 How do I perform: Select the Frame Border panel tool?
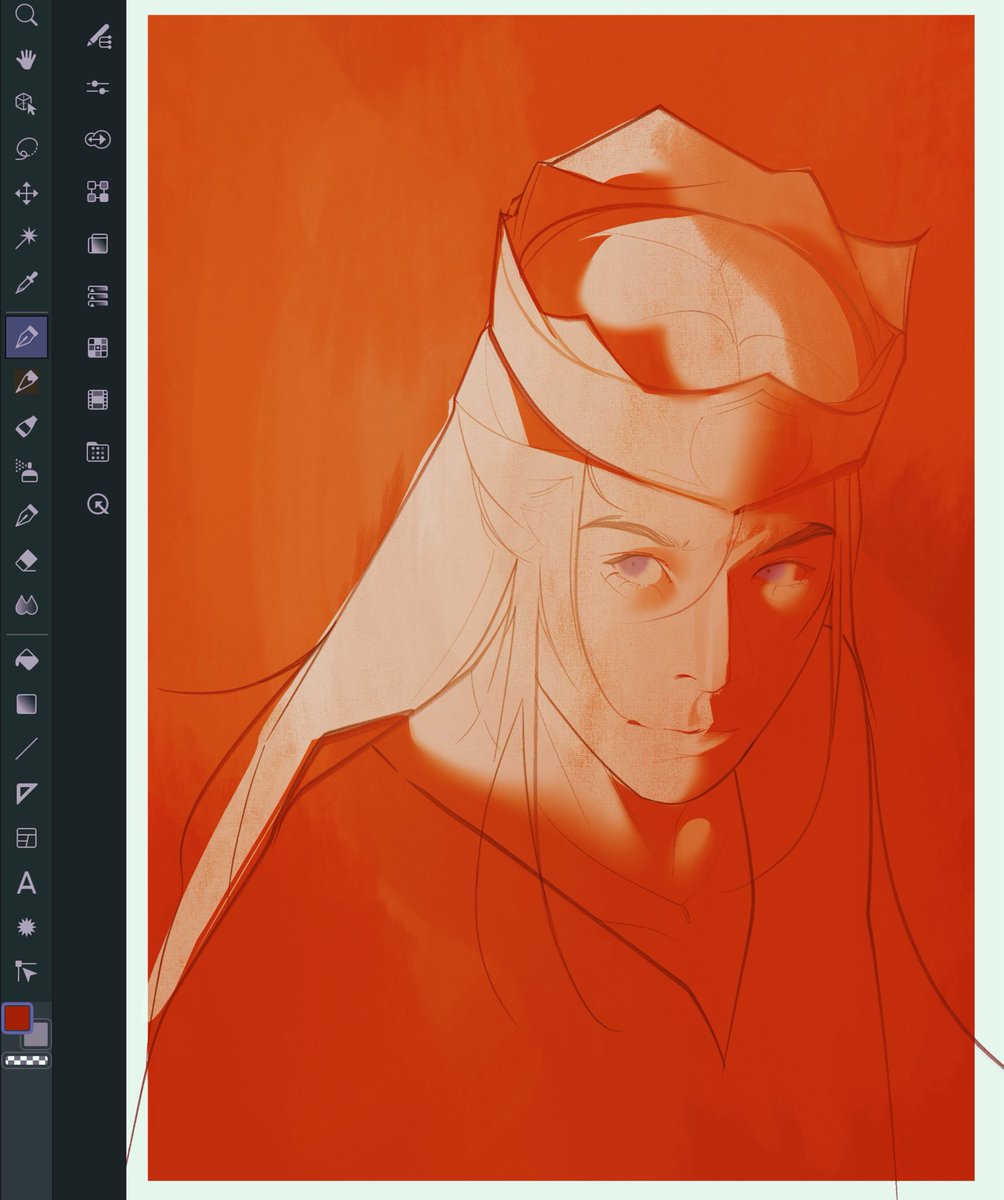coord(27,838)
